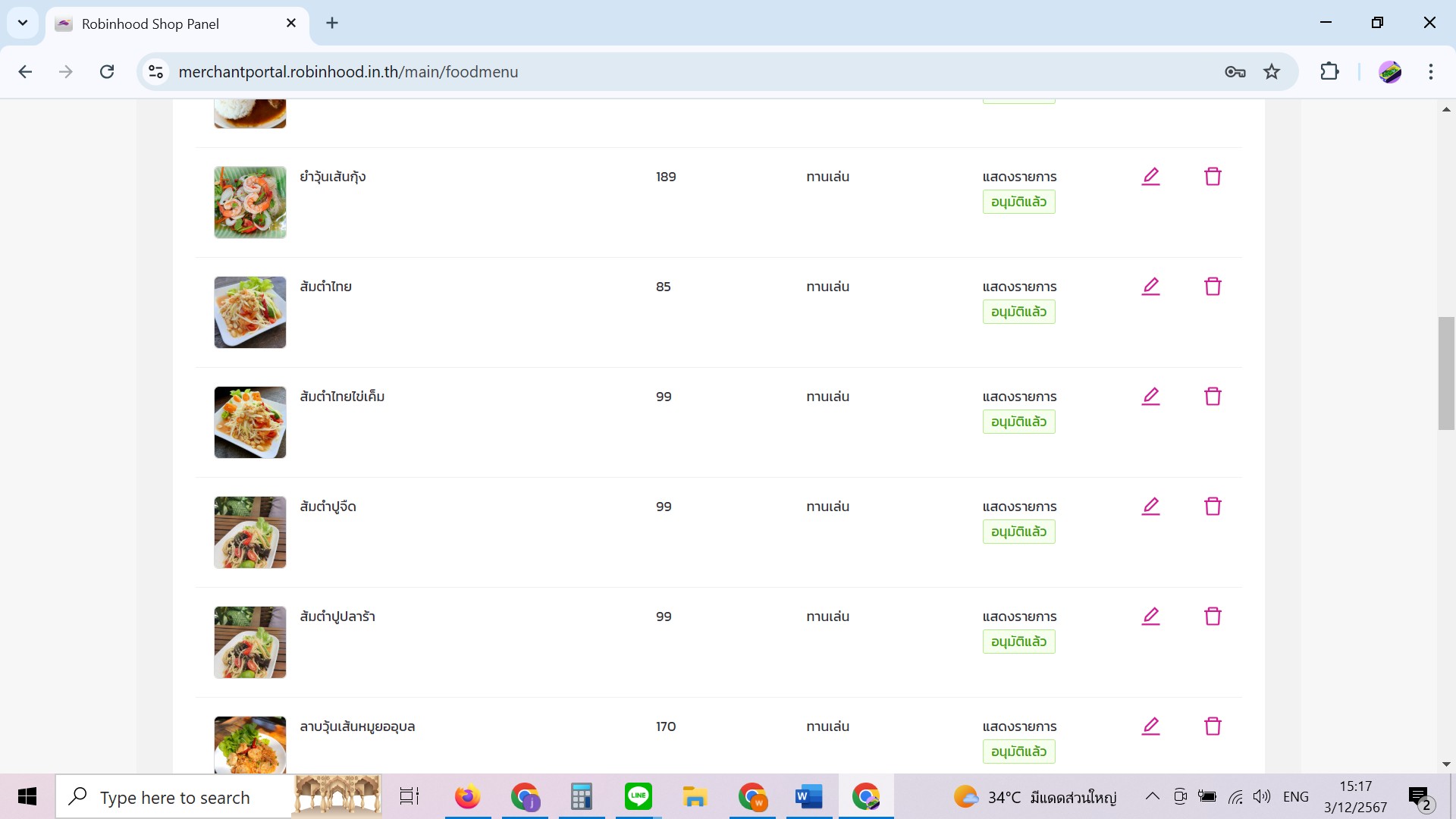Open the 34°C weather widget
Viewport: 1456px width, 819px height.
[x=1035, y=797]
